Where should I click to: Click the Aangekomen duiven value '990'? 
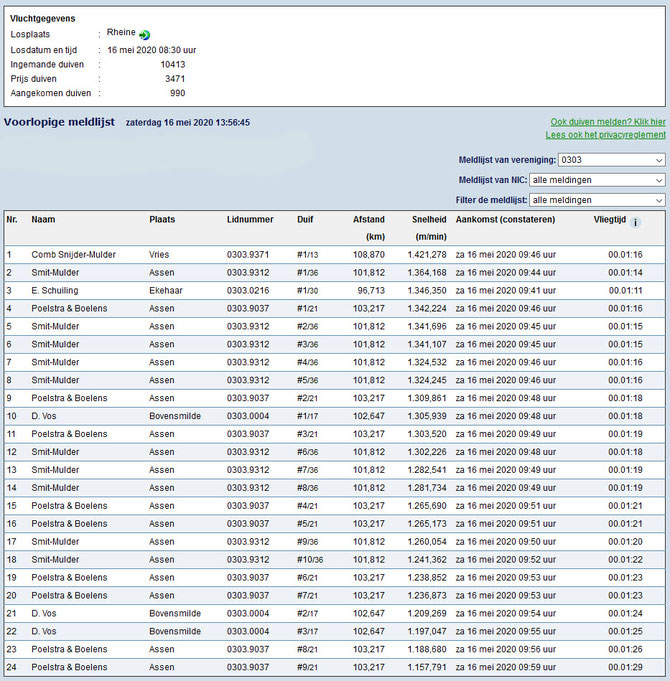178,93
